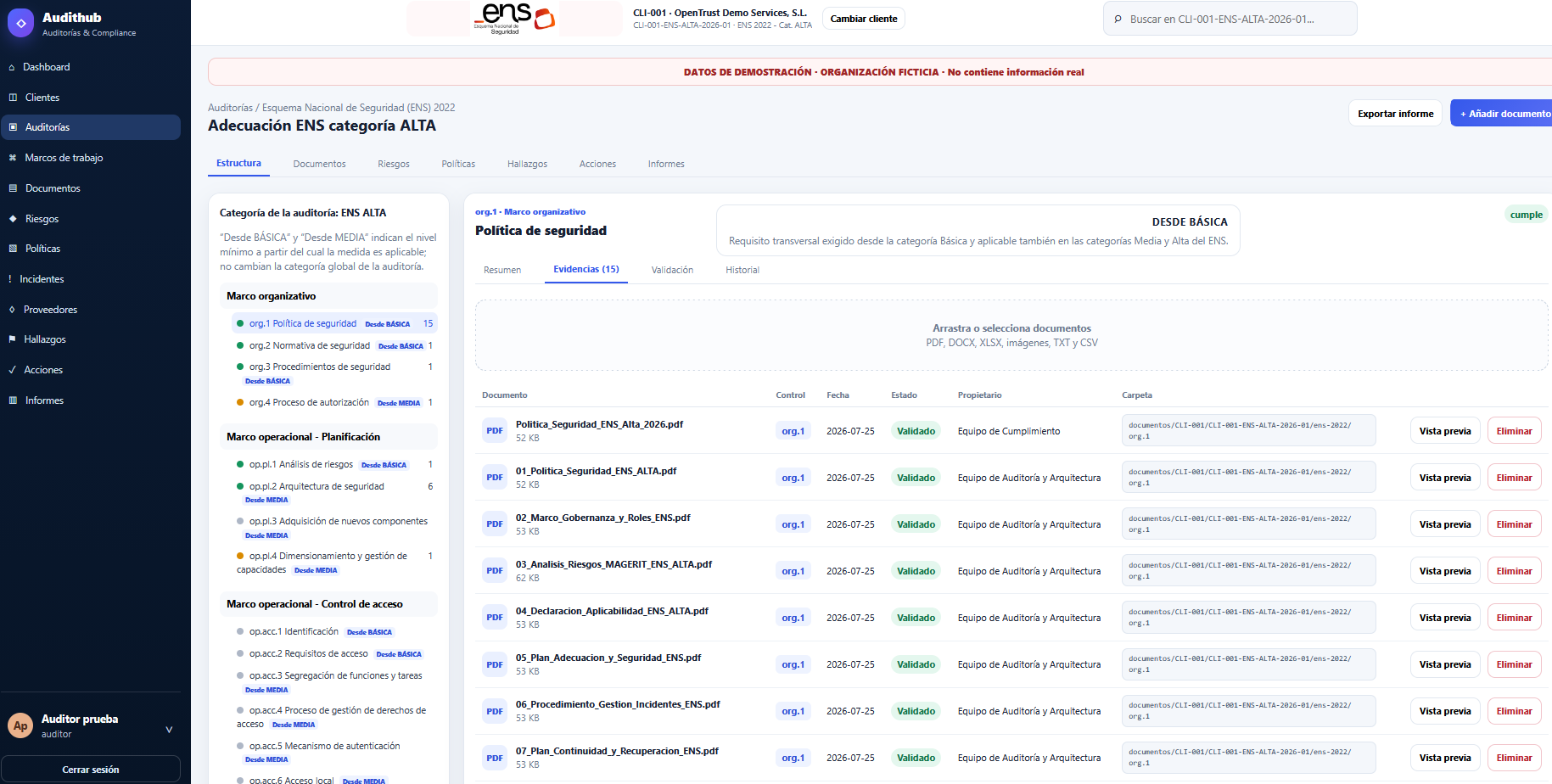Open Informes sidebar icon
The image size is (1552, 784).
click(13, 400)
